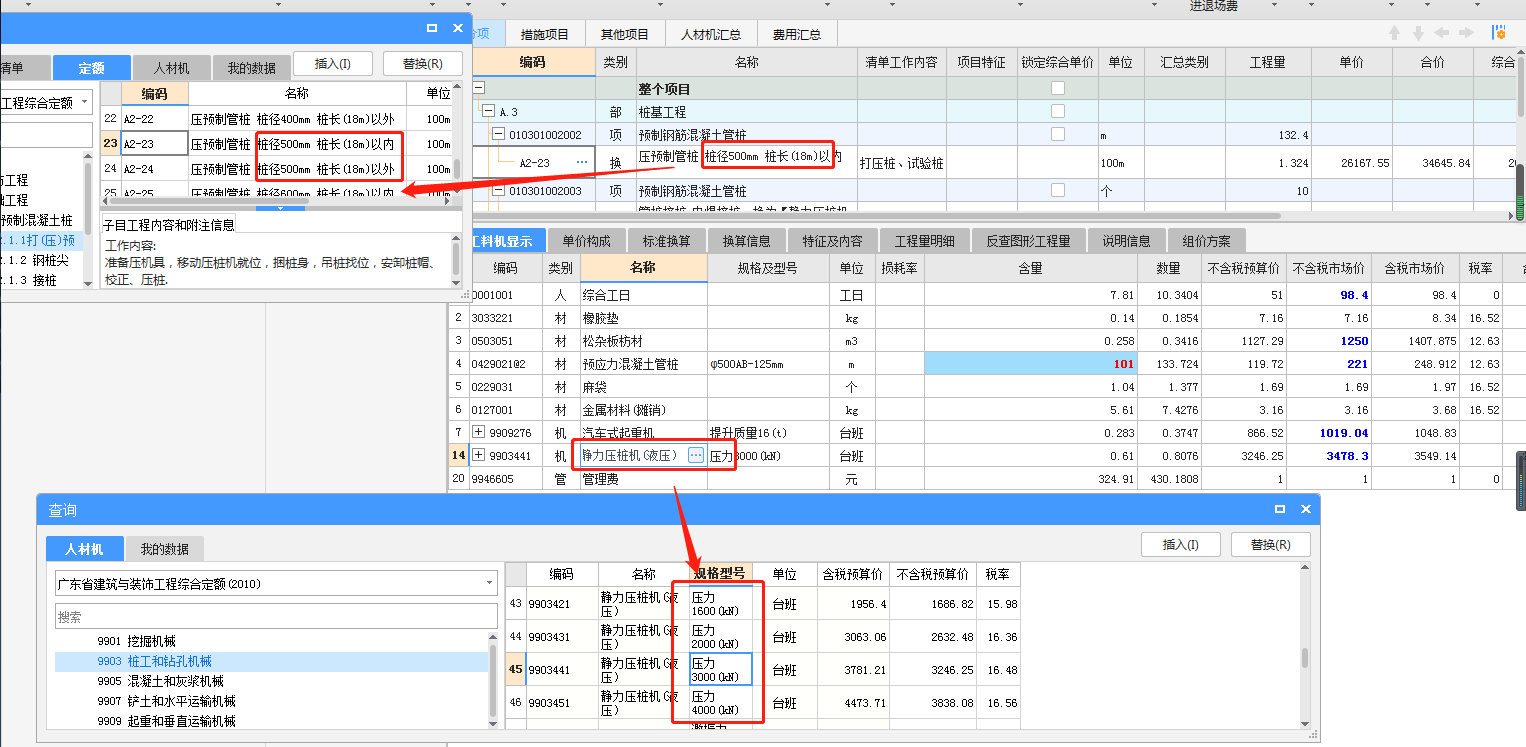1526x747 pixels.
Task: Tick checkbox in 整个项目 row
Action: pyautogui.click(x=1058, y=88)
